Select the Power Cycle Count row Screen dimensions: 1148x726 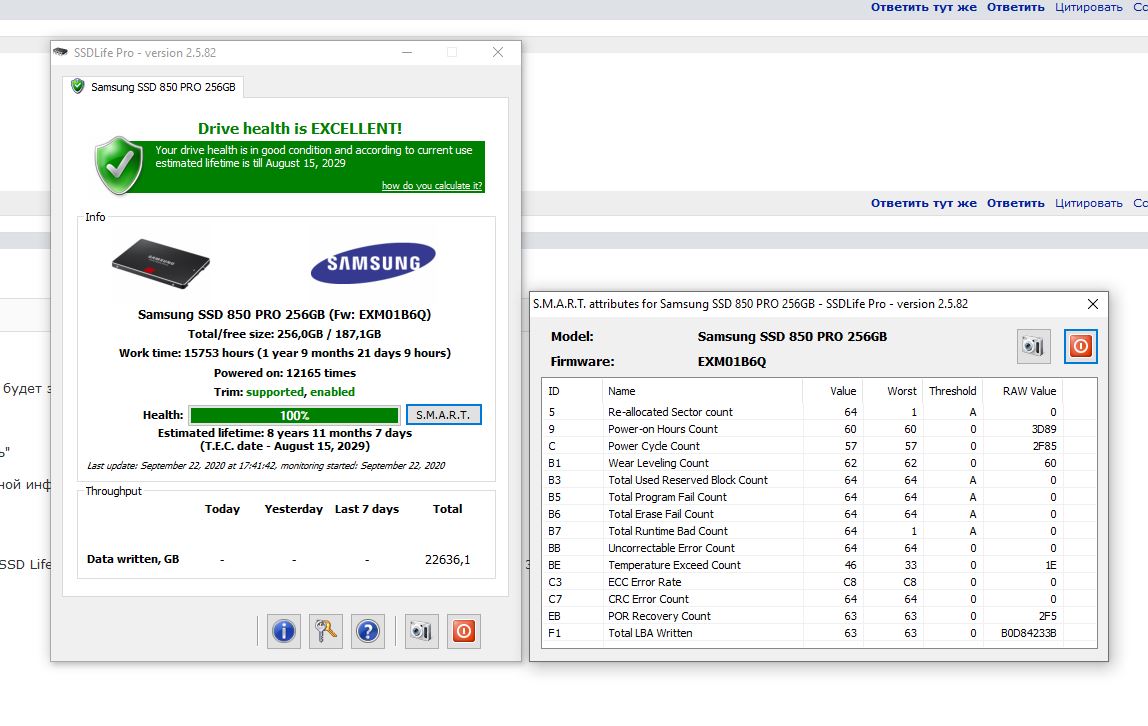(x=819, y=446)
